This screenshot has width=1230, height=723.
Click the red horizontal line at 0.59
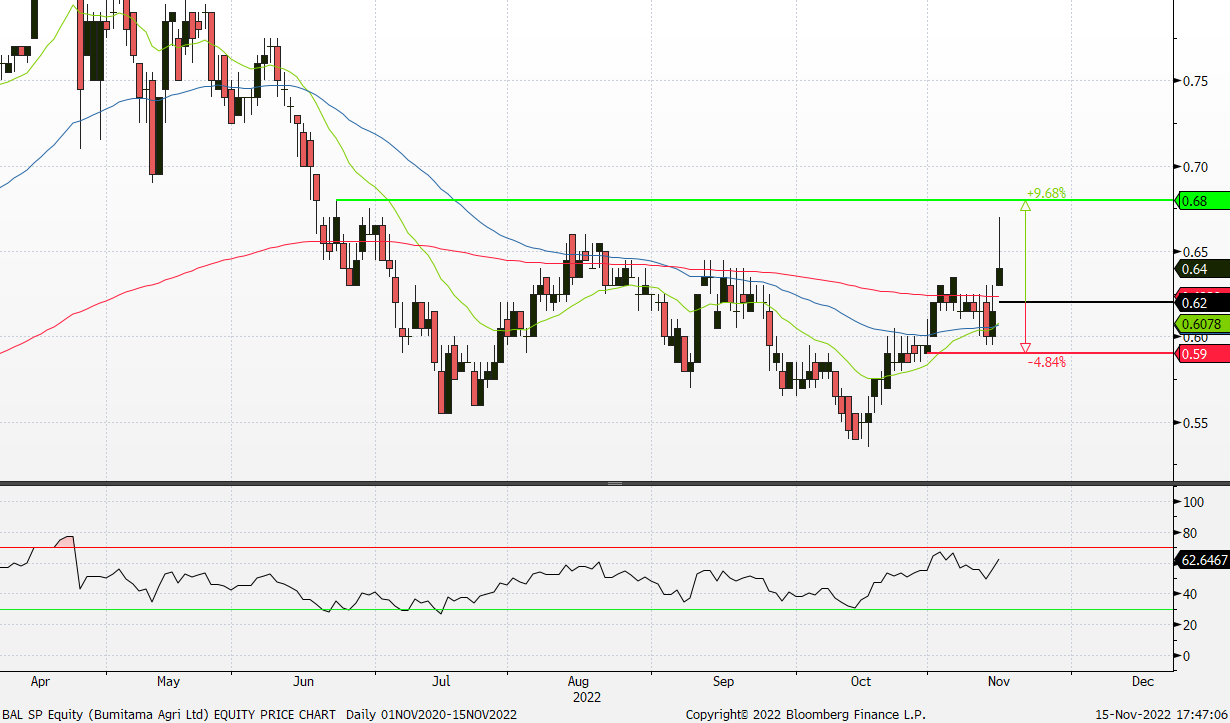pos(1048,353)
